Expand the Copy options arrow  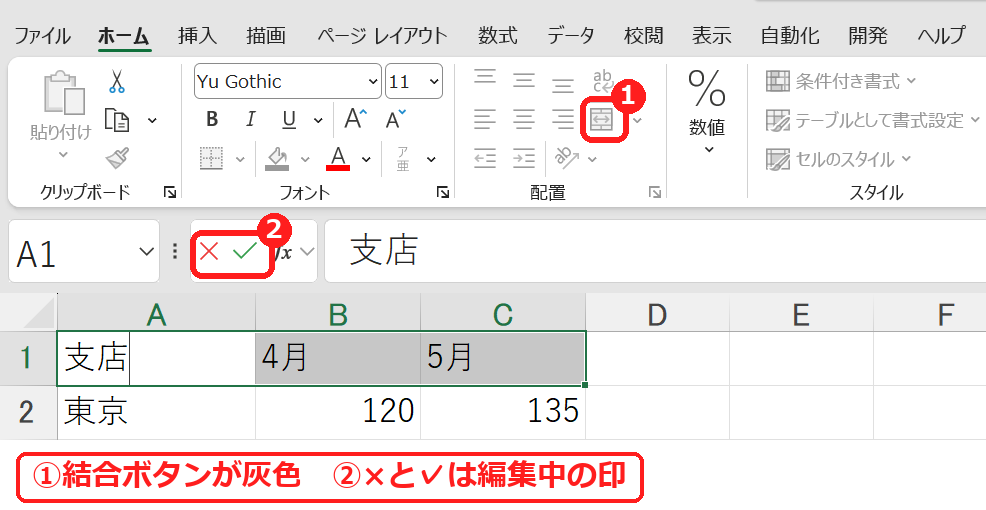[x=152, y=120]
